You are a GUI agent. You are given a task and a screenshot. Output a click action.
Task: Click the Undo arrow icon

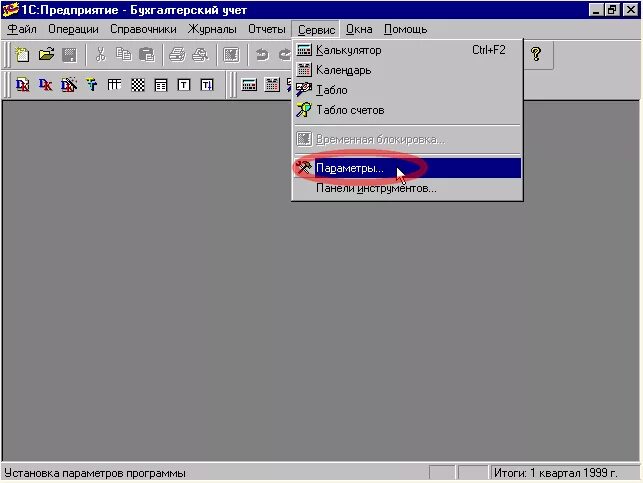tap(262, 54)
